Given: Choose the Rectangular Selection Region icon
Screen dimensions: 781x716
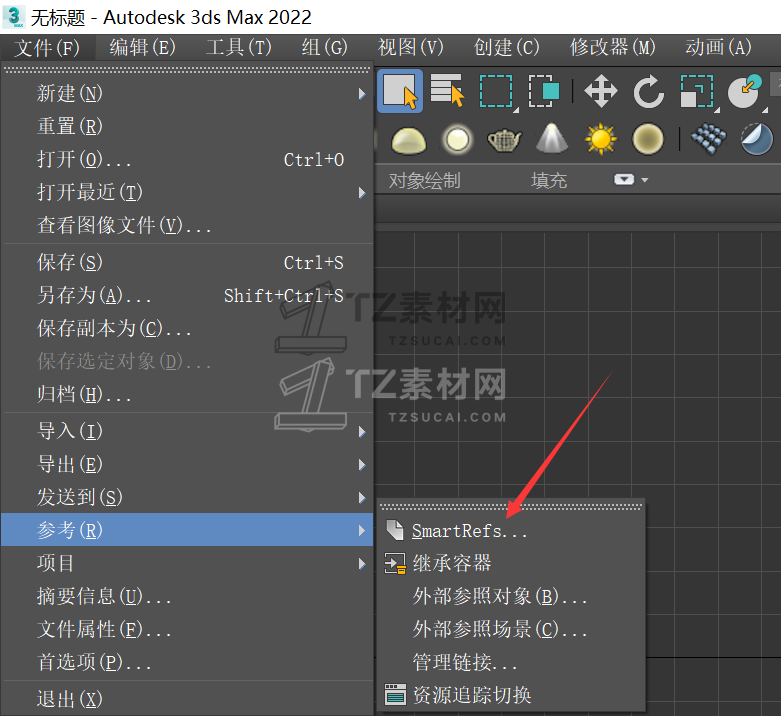Looking at the screenshot, I should [x=496, y=92].
